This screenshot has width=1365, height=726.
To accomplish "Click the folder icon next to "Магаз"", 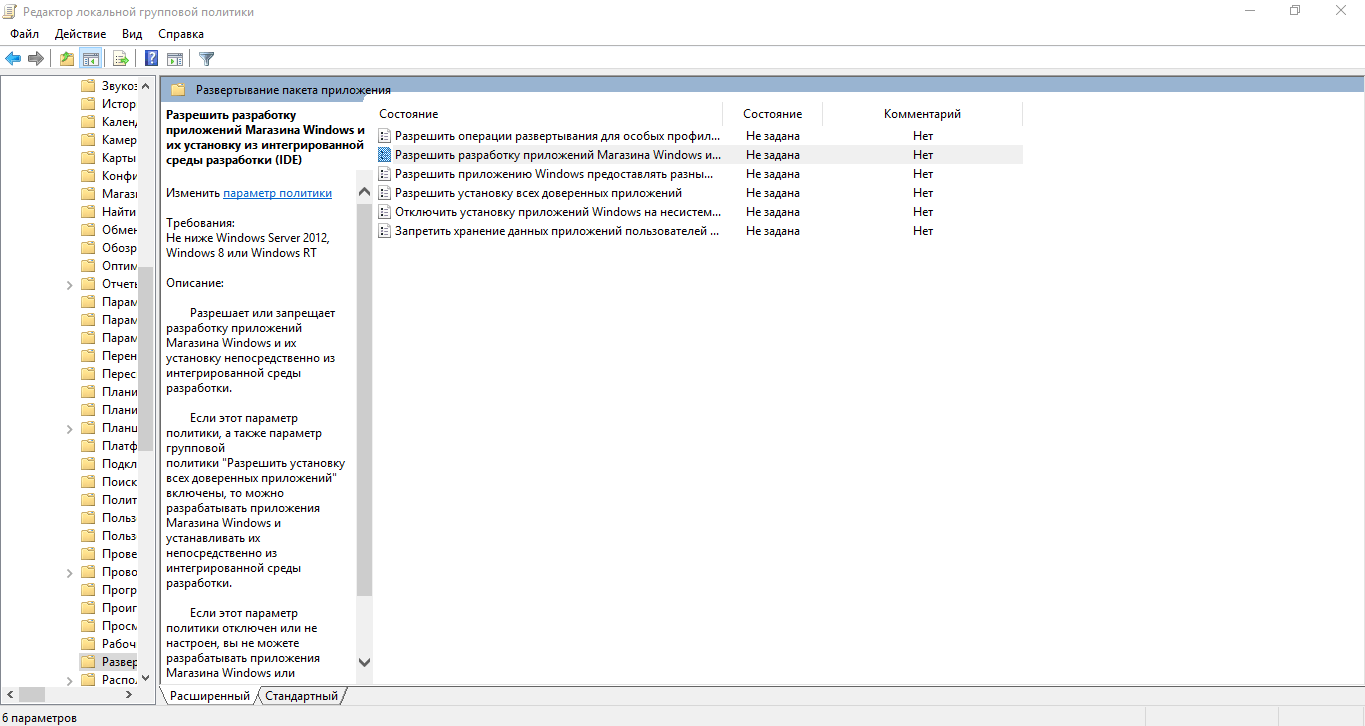I will [x=88, y=194].
